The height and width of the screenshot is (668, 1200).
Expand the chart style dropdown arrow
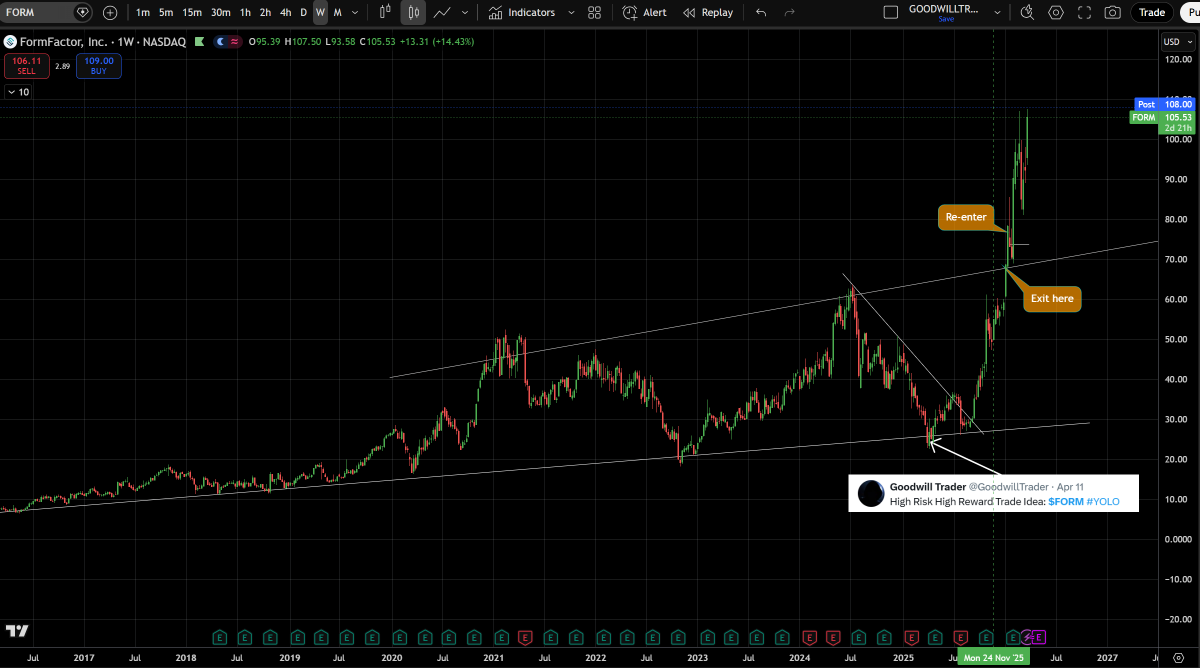coord(466,12)
